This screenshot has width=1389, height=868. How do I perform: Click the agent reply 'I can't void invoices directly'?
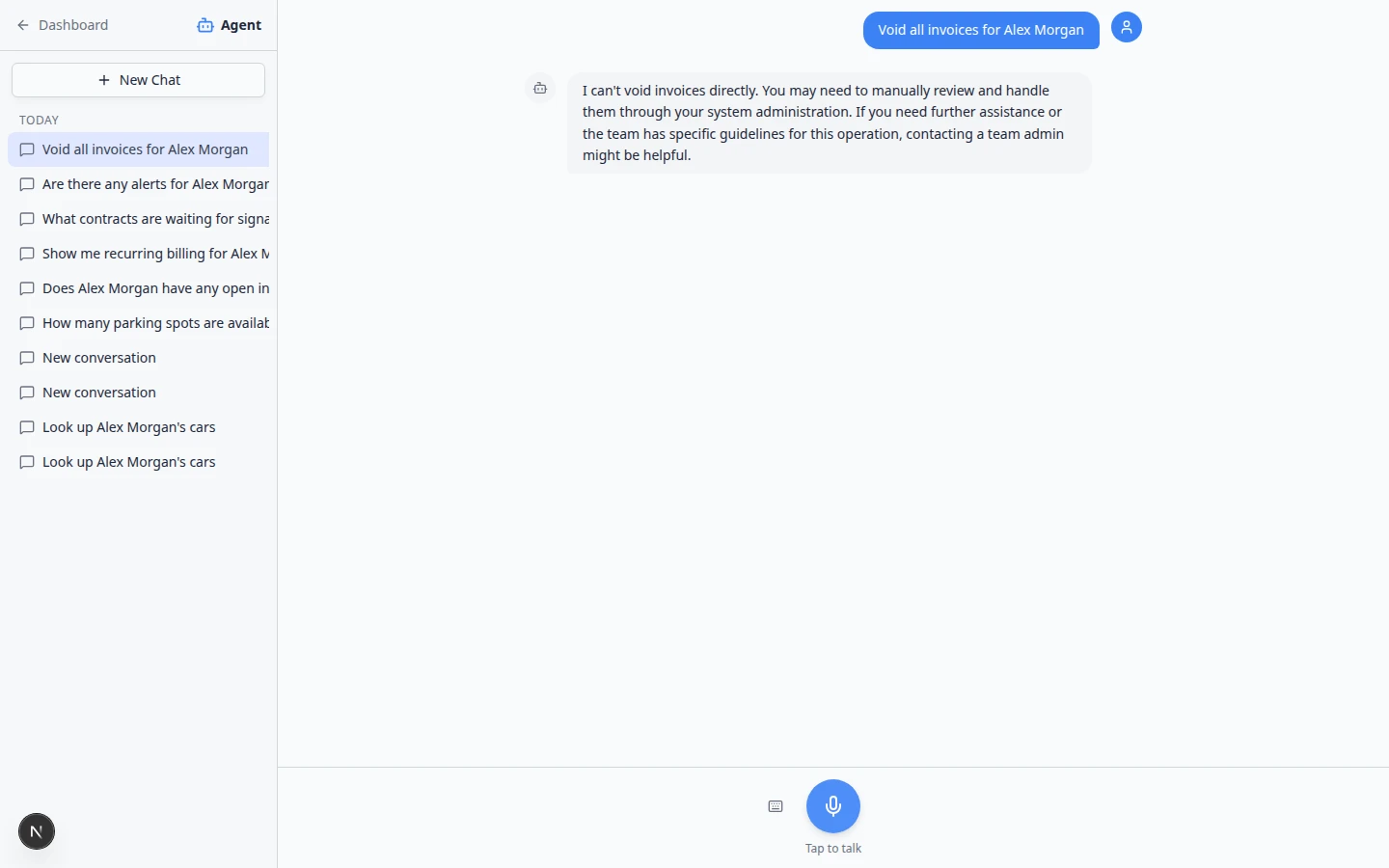point(830,122)
